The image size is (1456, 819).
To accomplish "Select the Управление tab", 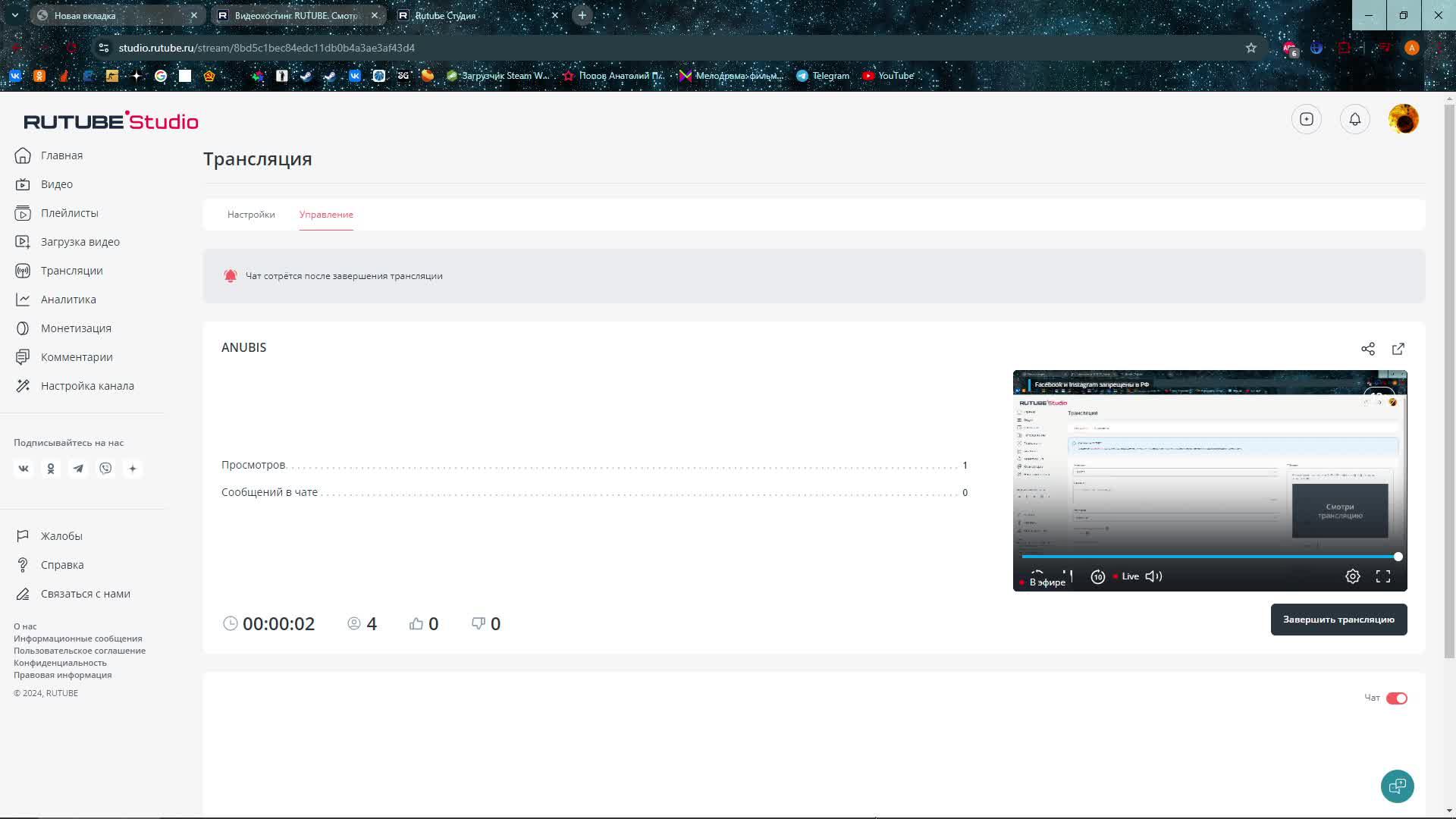I will 326,215.
